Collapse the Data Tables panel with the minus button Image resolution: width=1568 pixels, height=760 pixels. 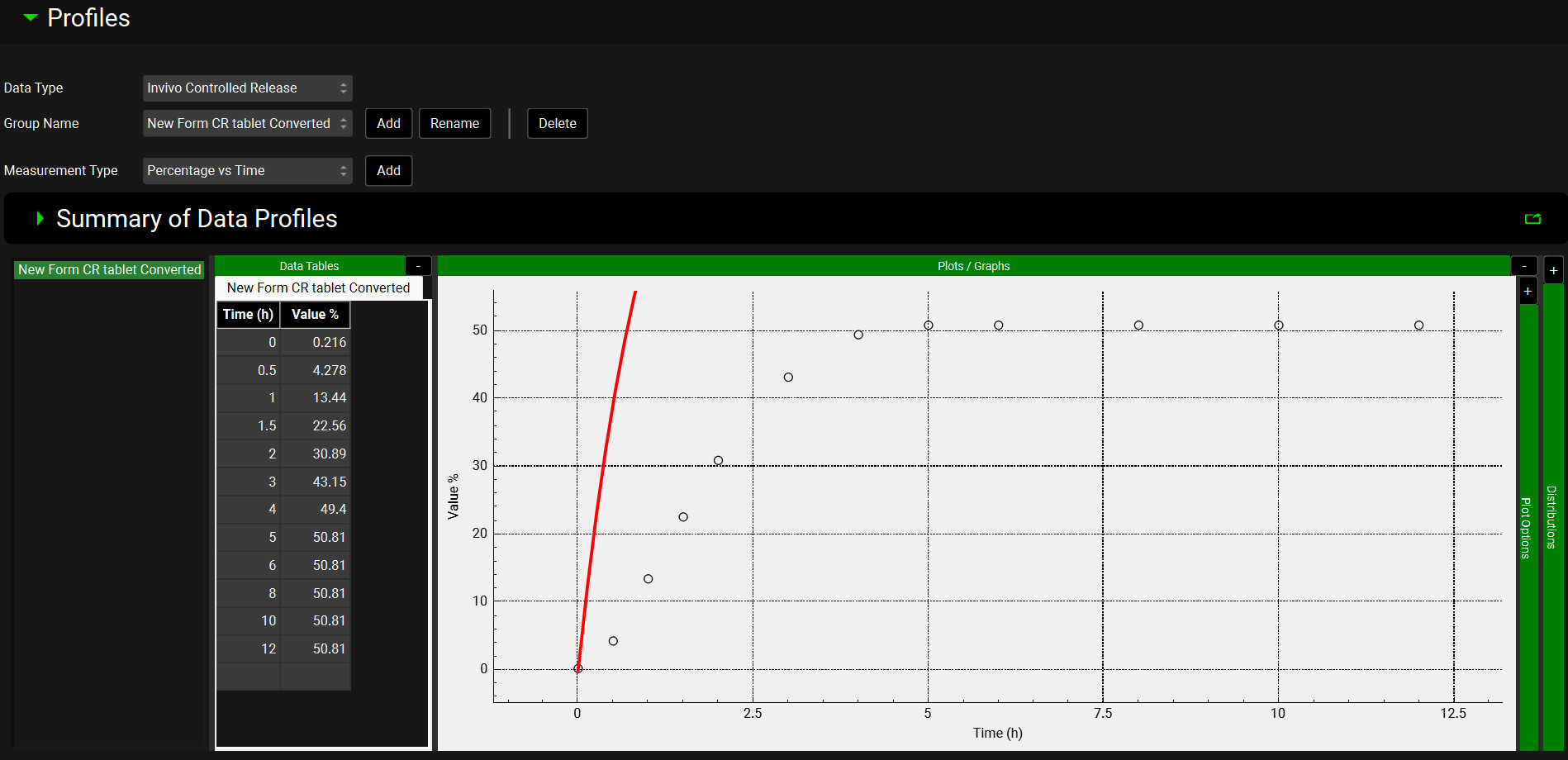click(418, 266)
